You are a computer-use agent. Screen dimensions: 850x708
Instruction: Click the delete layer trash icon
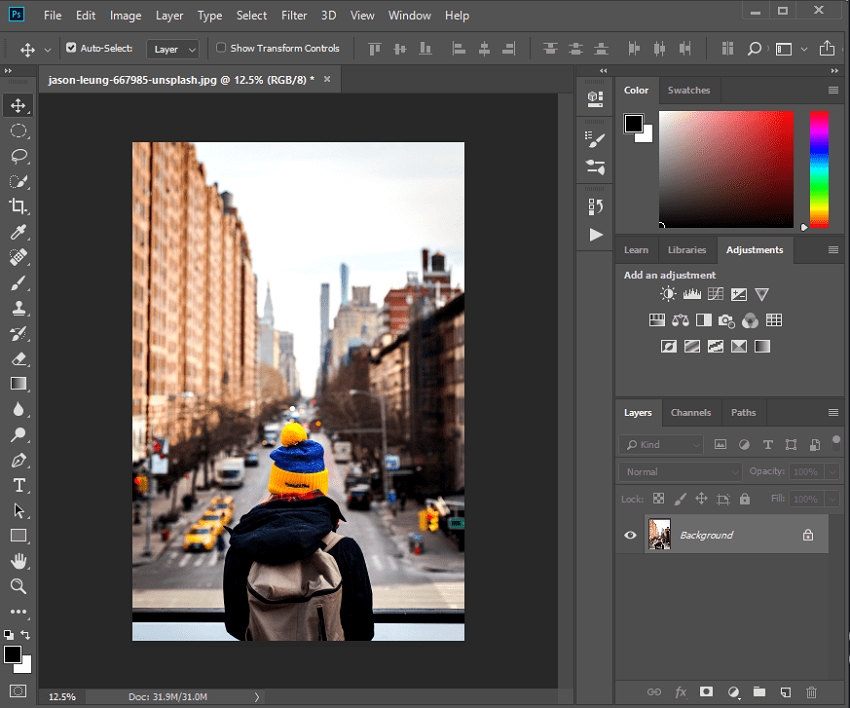811,691
